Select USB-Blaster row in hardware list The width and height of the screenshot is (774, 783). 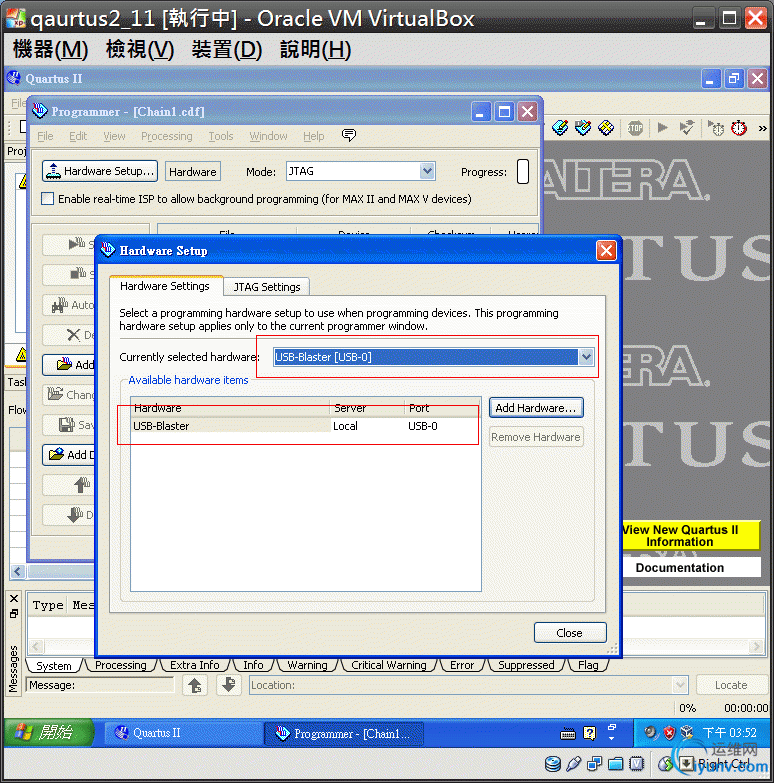tap(305, 426)
